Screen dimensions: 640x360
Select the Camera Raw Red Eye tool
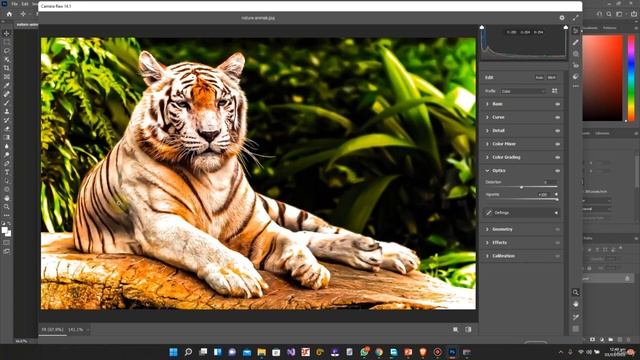coord(576,65)
